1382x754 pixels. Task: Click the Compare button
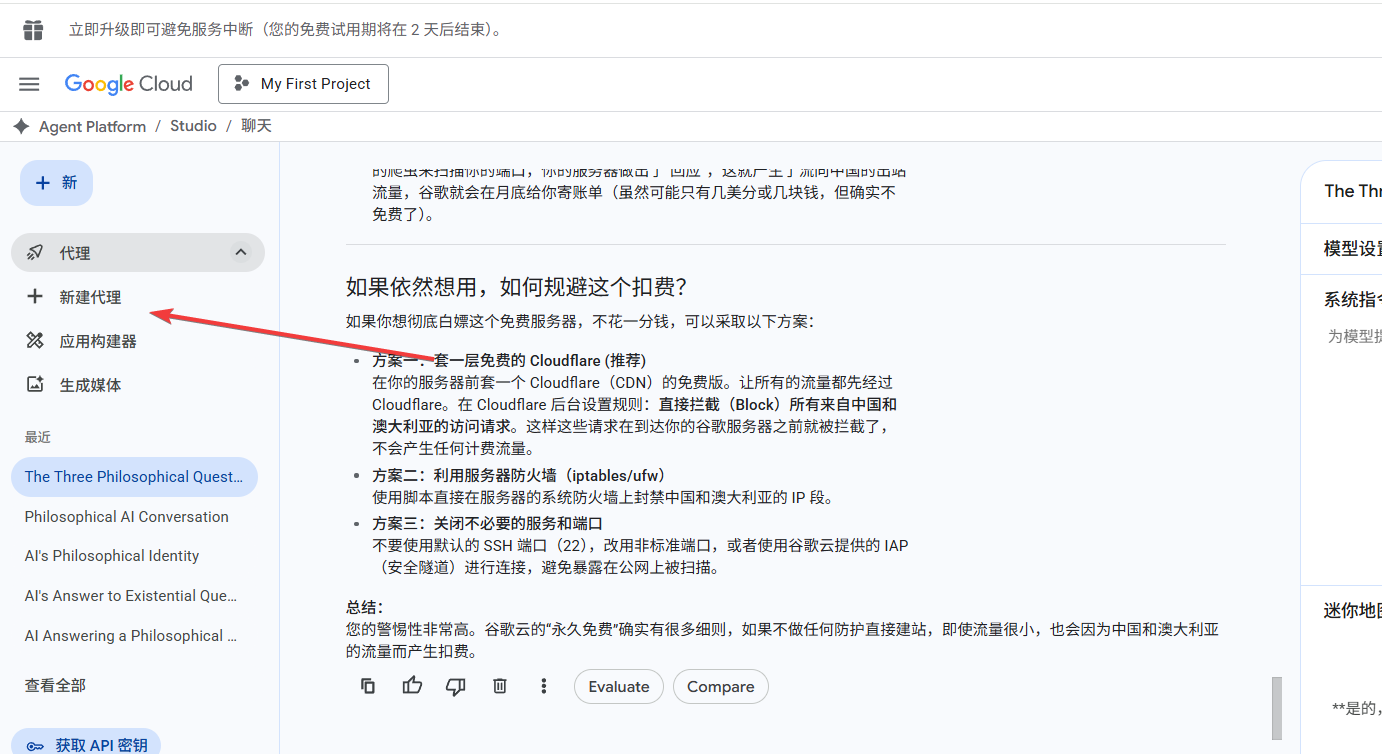click(x=721, y=687)
